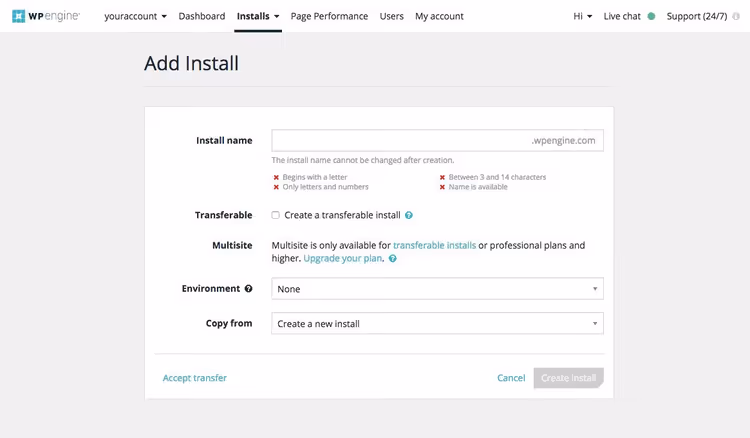Go to Dashboard
This screenshot has height=438, width=750.
coord(202,16)
